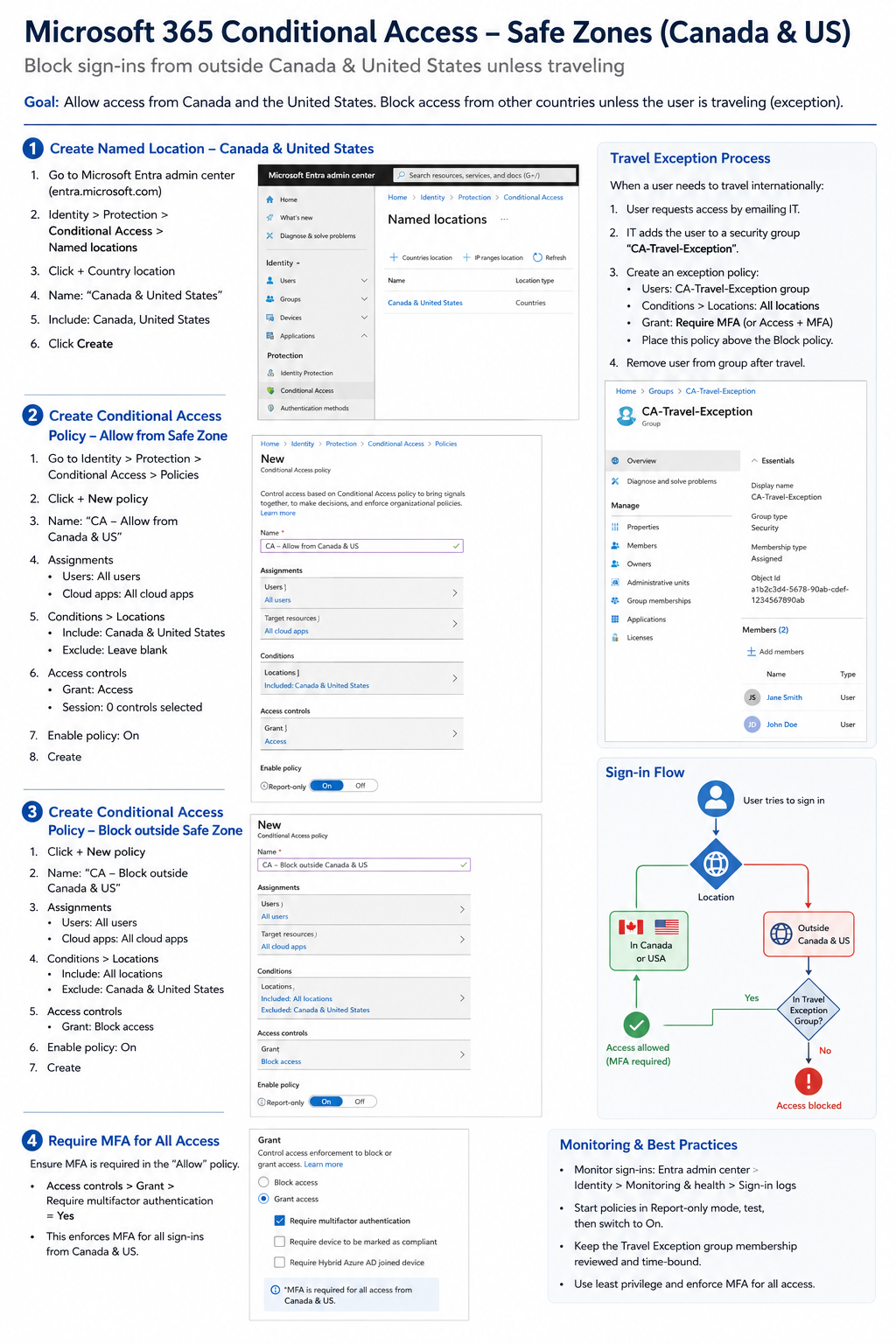This screenshot has width=896, height=1344.
Task: Open John Doe member link
Action: (781, 724)
